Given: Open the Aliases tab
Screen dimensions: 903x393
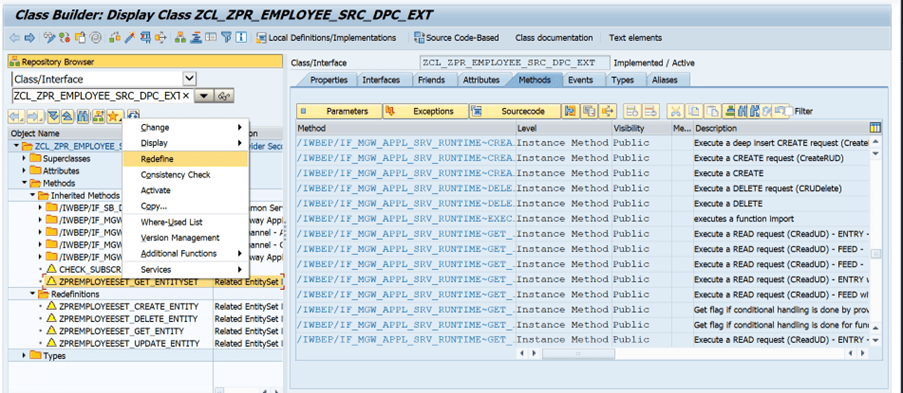Looking at the screenshot, I should click(x=665, y=80).
